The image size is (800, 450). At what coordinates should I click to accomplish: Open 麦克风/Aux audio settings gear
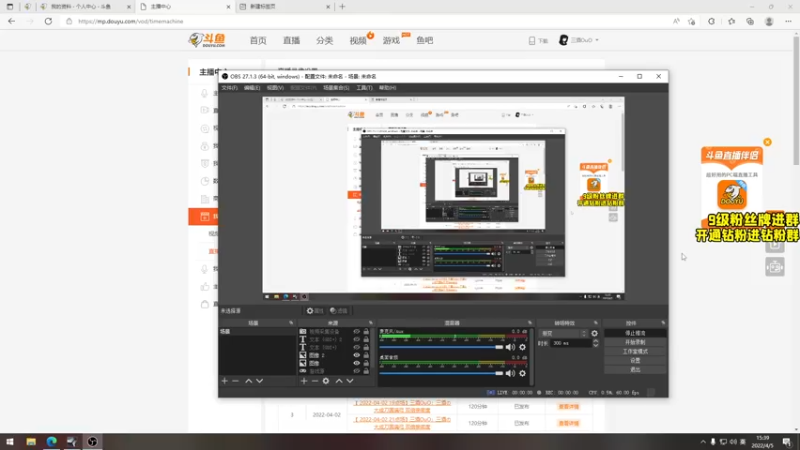click(x=522, y=347)
